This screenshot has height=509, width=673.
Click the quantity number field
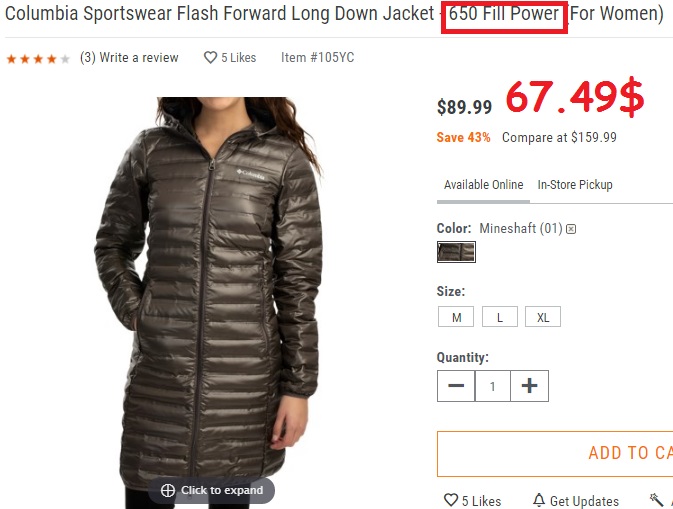point(493,386)
